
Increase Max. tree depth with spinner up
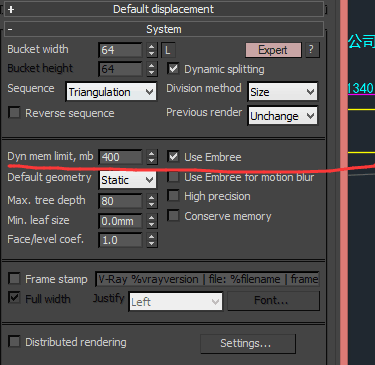click(x=152, y=197)
